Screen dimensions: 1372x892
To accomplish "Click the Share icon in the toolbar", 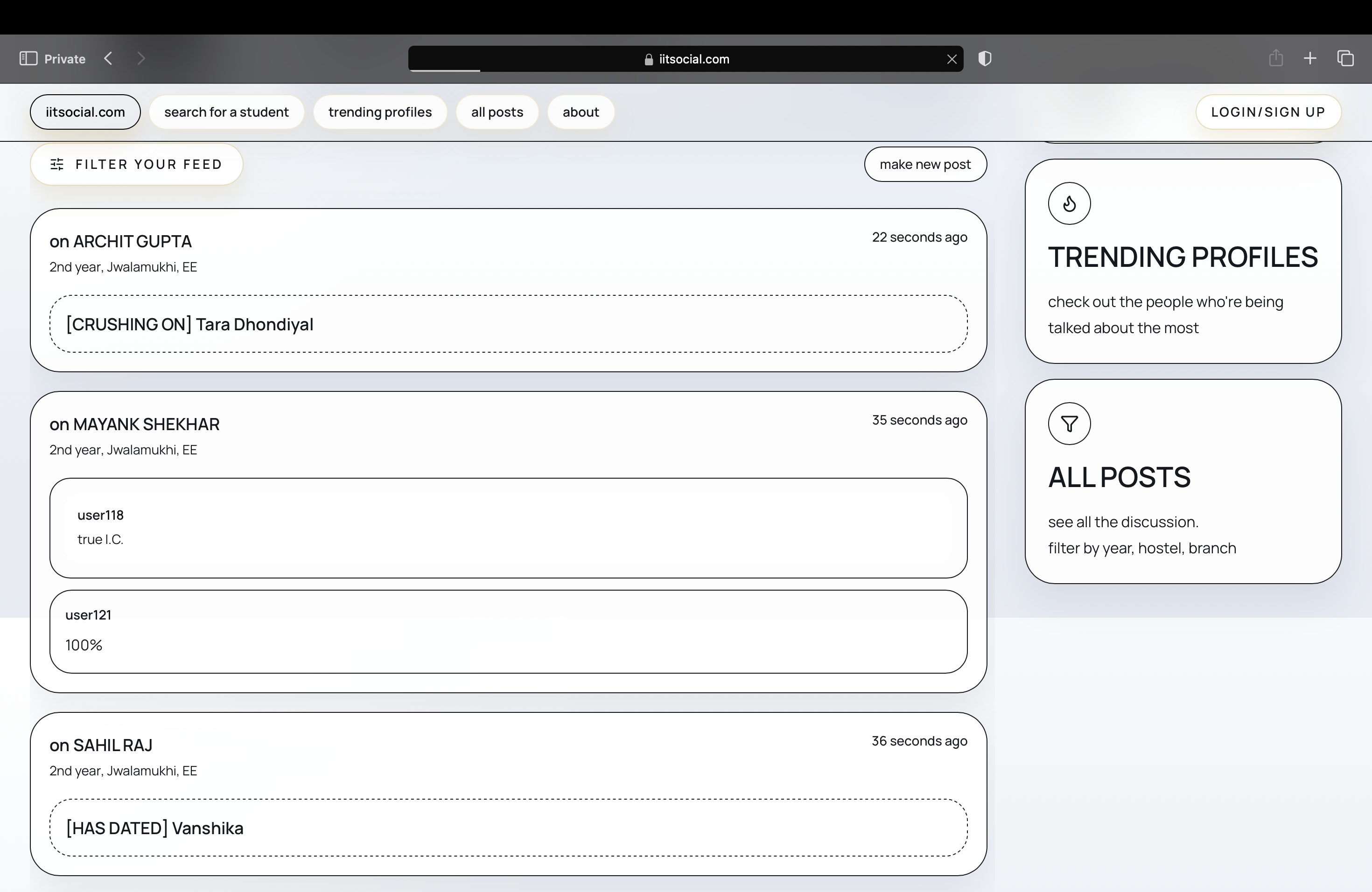I will click(x=1276, y=58).
